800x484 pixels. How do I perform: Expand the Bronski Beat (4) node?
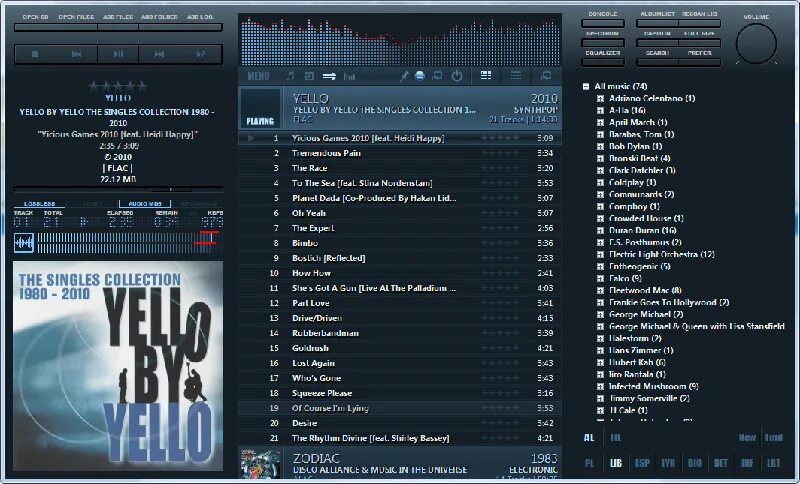click(x=601, y=159)
